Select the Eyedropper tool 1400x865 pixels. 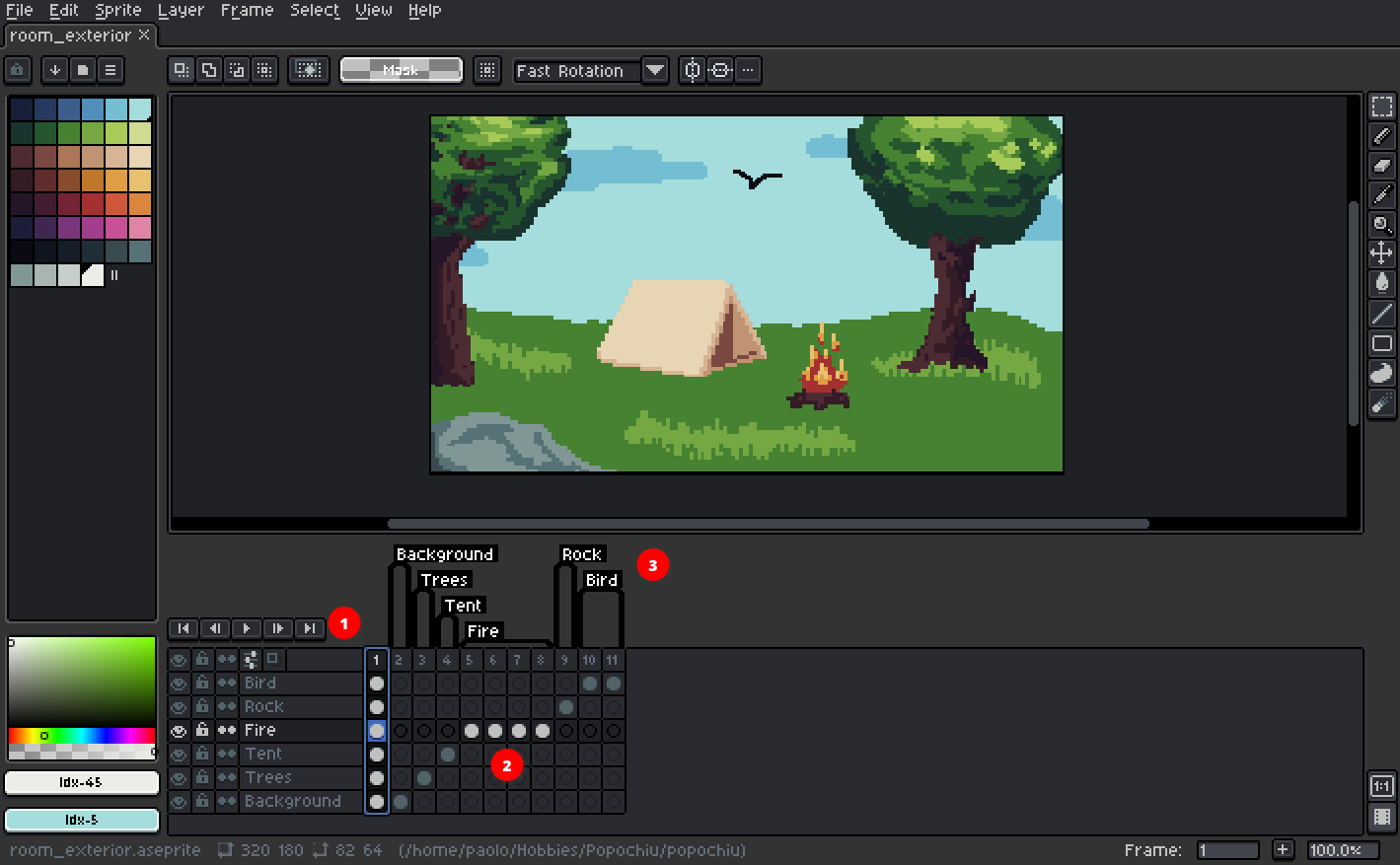pyautogui.click(x=1381, y=195)
